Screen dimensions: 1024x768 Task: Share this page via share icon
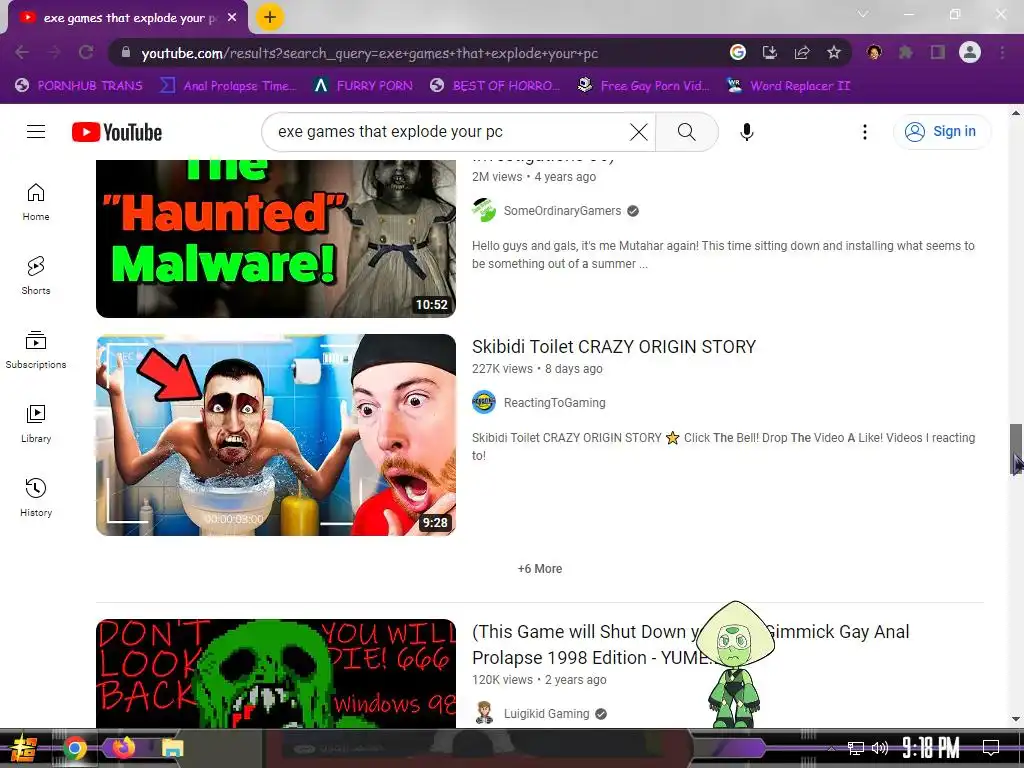pos(801,52)
